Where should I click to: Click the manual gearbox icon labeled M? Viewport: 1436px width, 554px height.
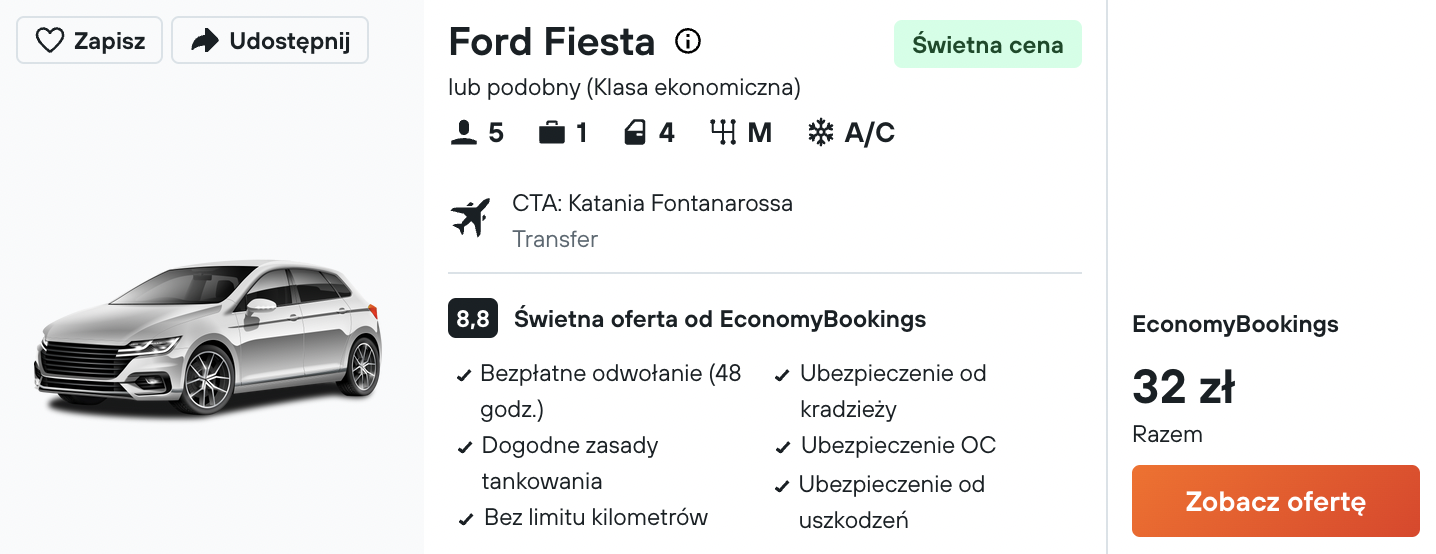pyautogui.click(x=723, y=132)
